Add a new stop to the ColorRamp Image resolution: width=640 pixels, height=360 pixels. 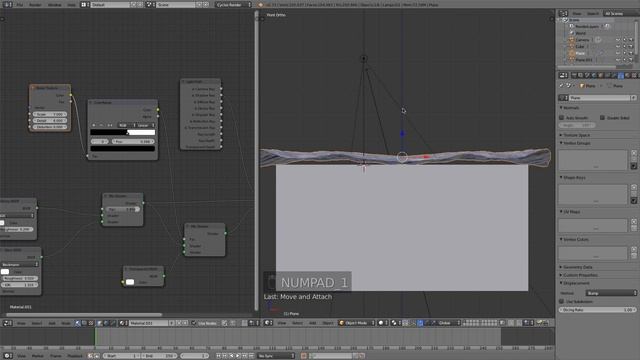pyautogui.click(x=94, y=125)
